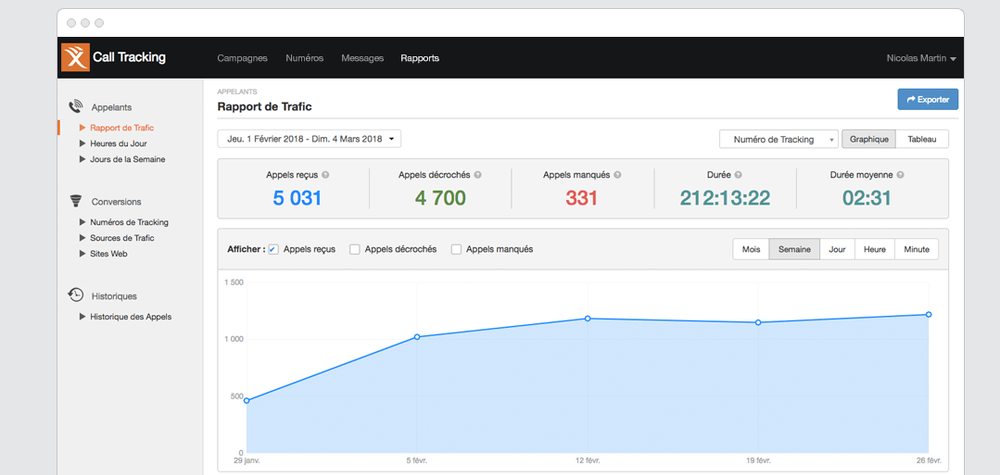Click the Call Tracking brand text
Image resolution: width=1000 pixels, height=475 pixels.
coord(129,57)
